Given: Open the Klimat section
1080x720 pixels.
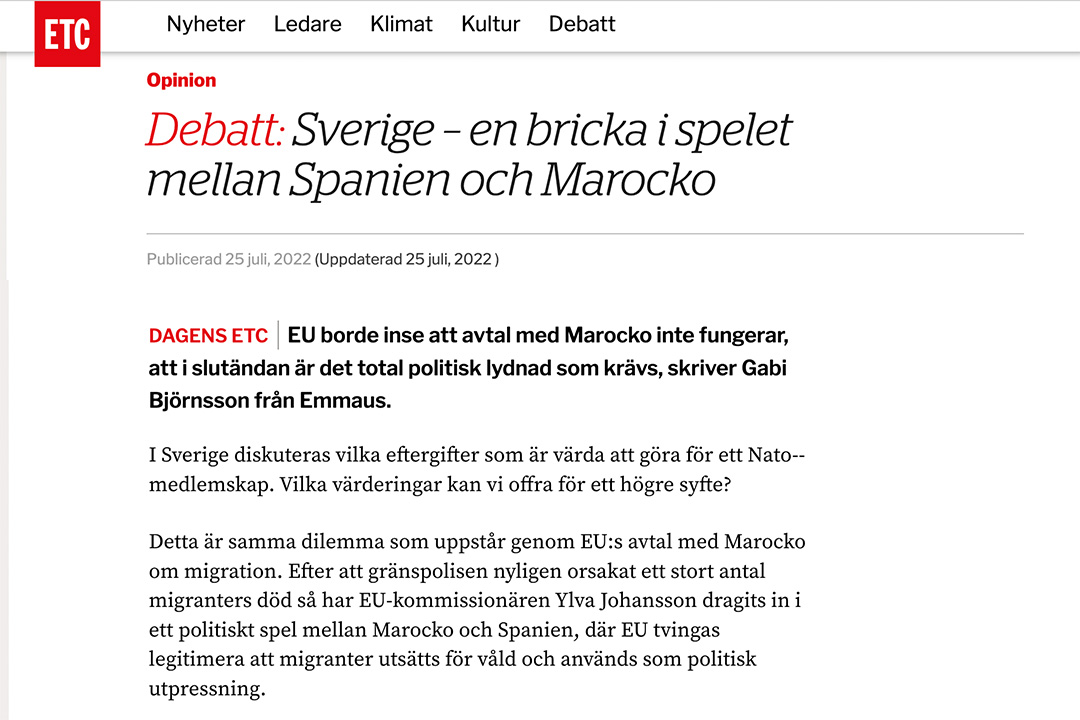Looking at the screenshot, I should pyautogui.click(x=401, y=24).
